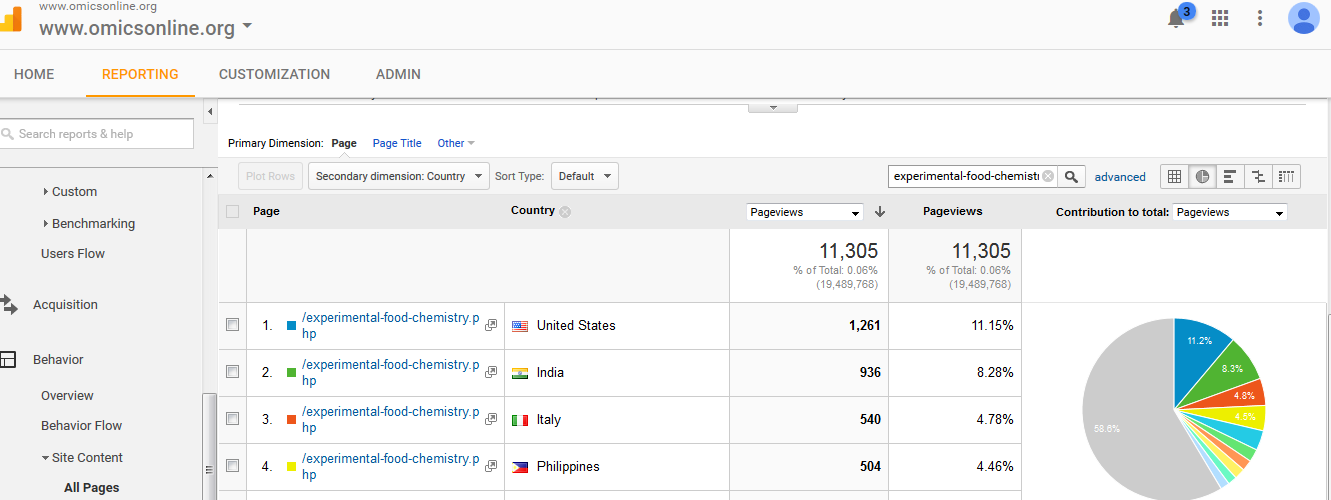Open the Google apps grid

tap(1220, 18)
